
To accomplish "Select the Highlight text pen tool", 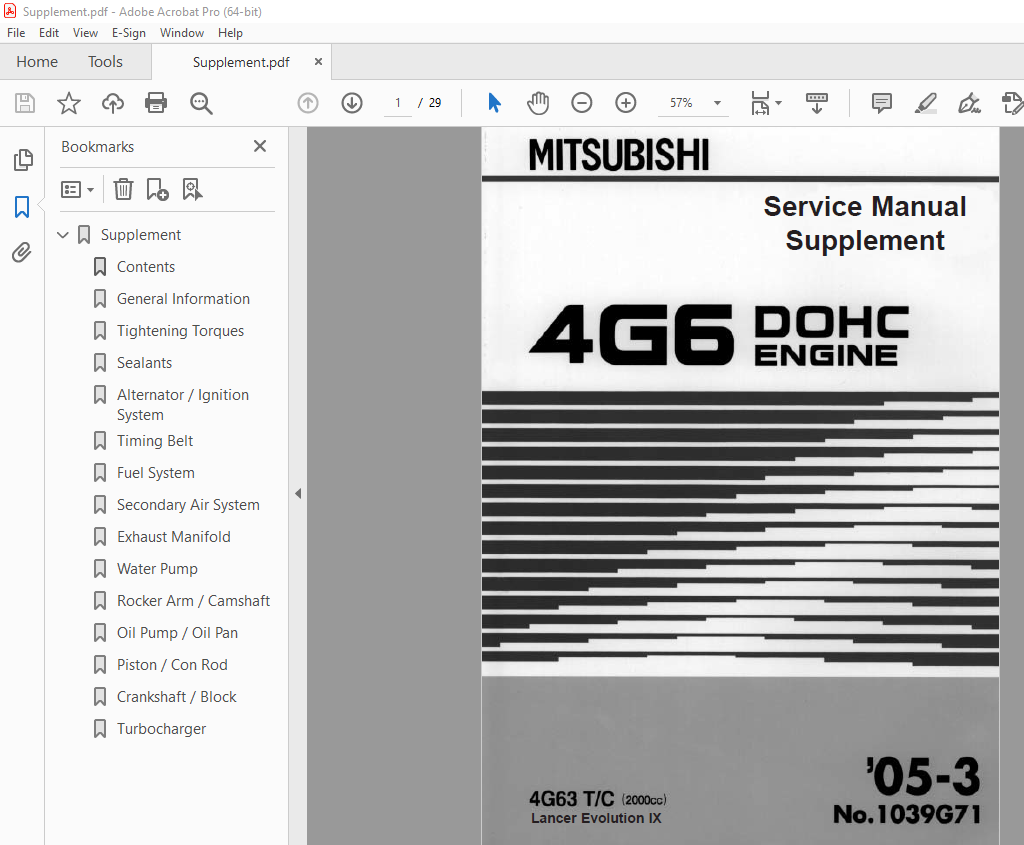I will pos(925,103).
